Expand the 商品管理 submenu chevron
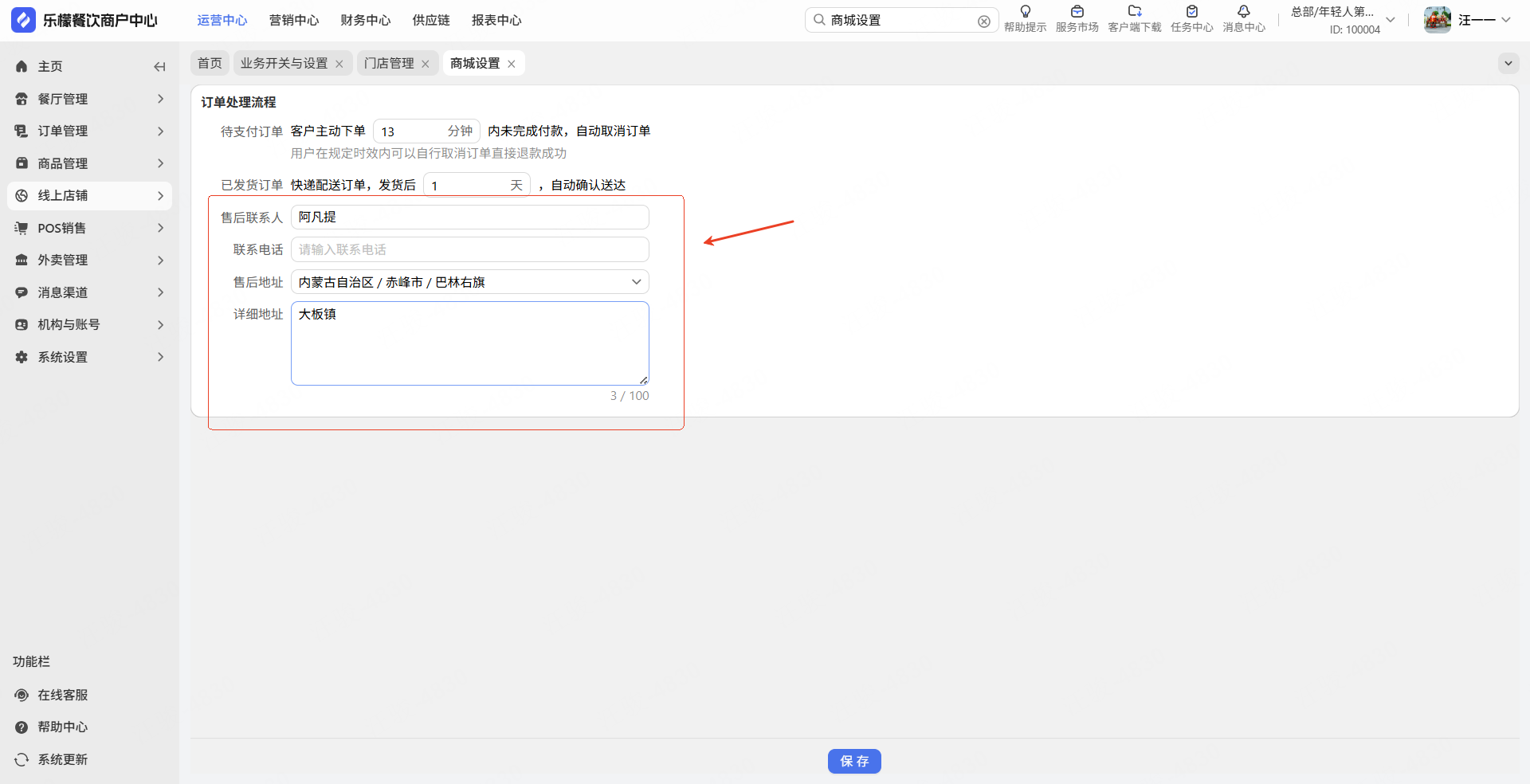The height and width of the screenshot is (784, 1530). (x=160, y=163)
